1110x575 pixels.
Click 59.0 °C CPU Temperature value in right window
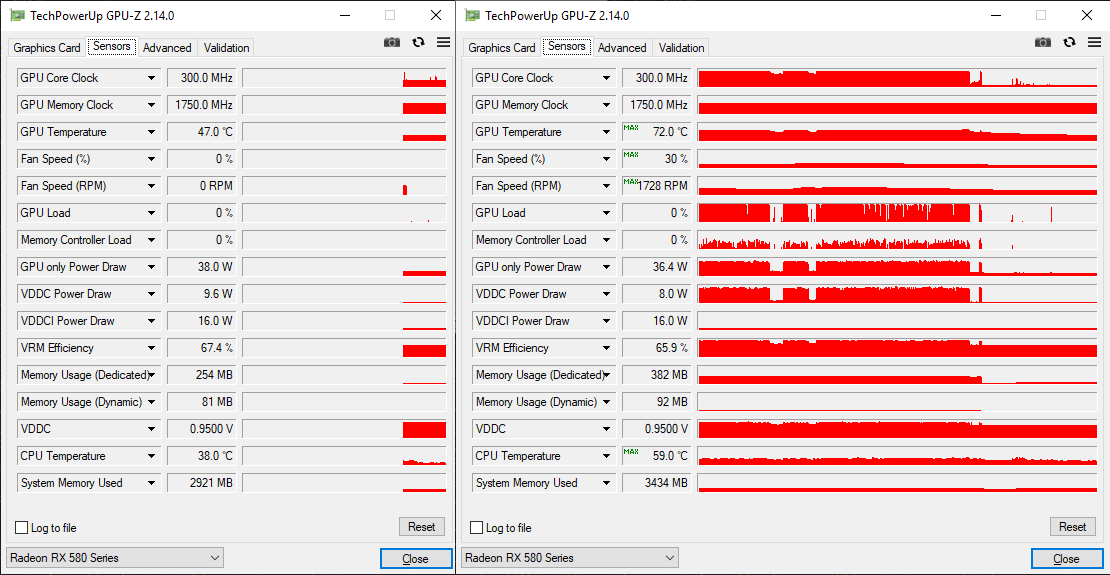point(656,456)
